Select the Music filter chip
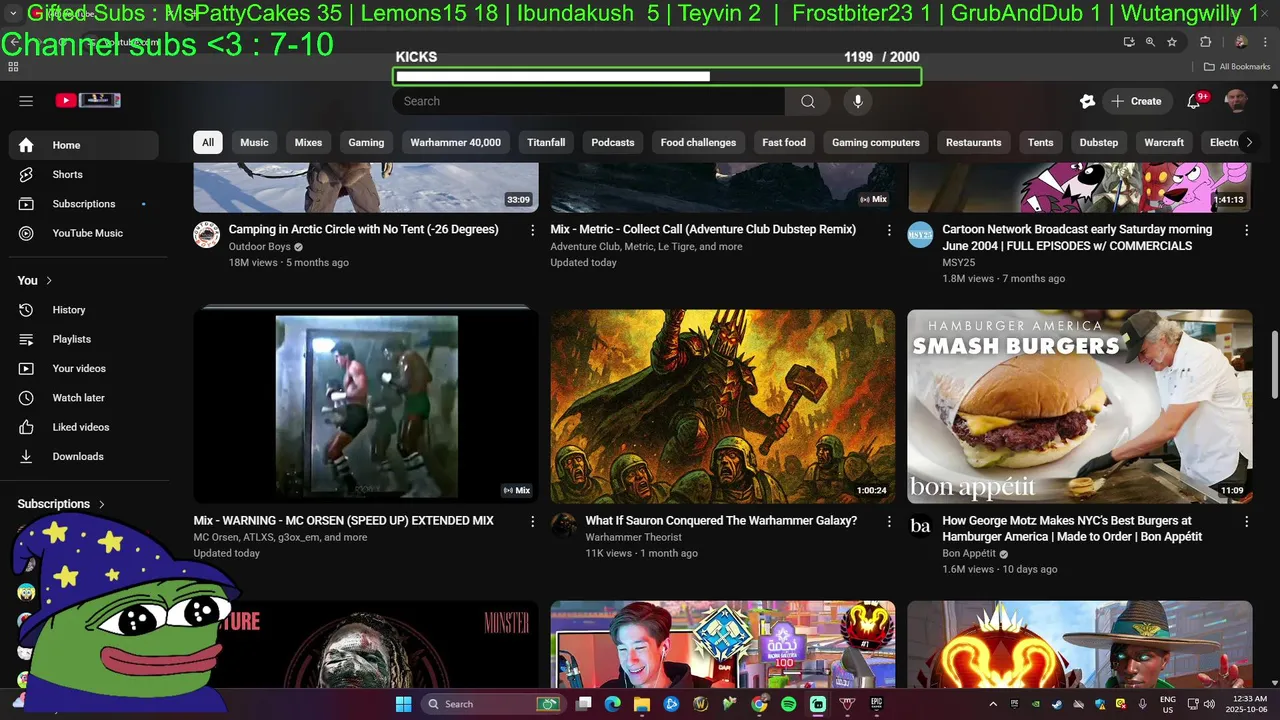 254,142
